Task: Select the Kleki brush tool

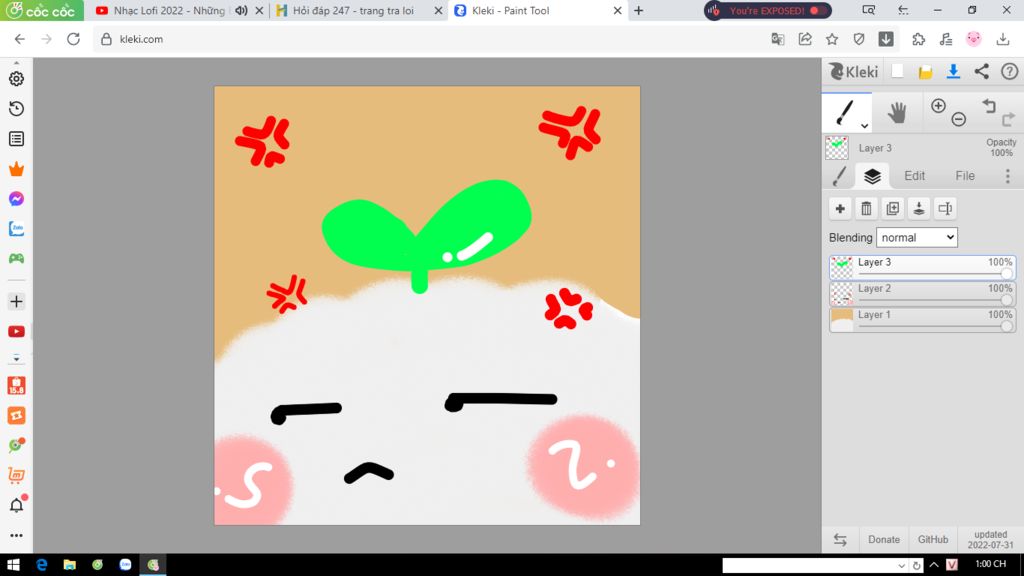Action: (844, 112)
